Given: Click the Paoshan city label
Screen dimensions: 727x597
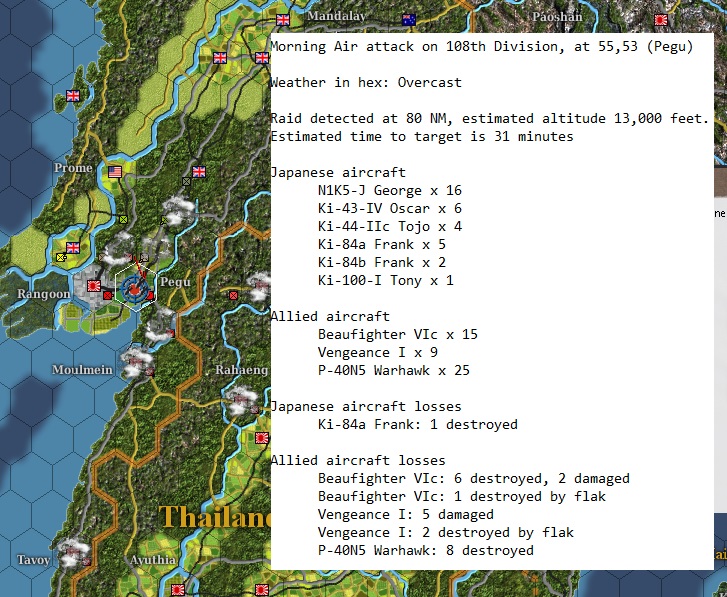Looking at the screenshot, I should tap(557, 17).
